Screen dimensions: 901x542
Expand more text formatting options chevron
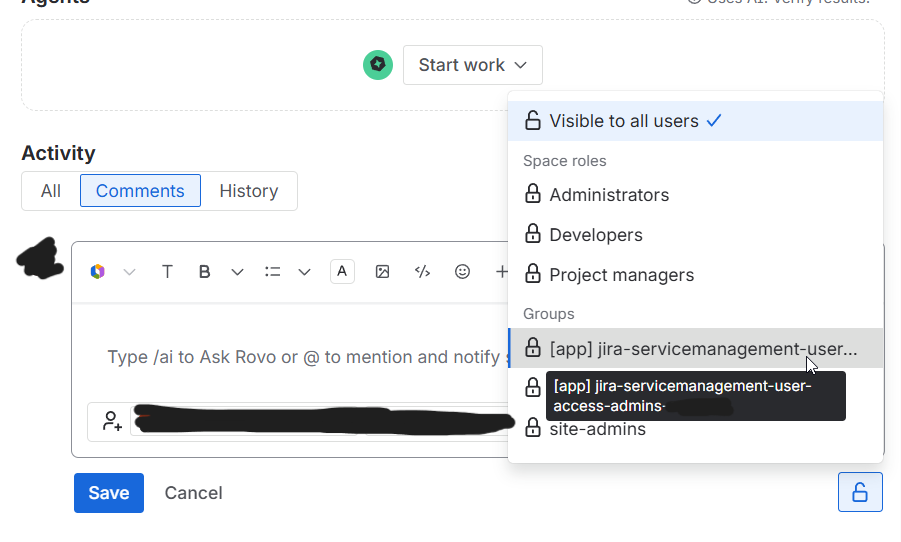[237, 272]
